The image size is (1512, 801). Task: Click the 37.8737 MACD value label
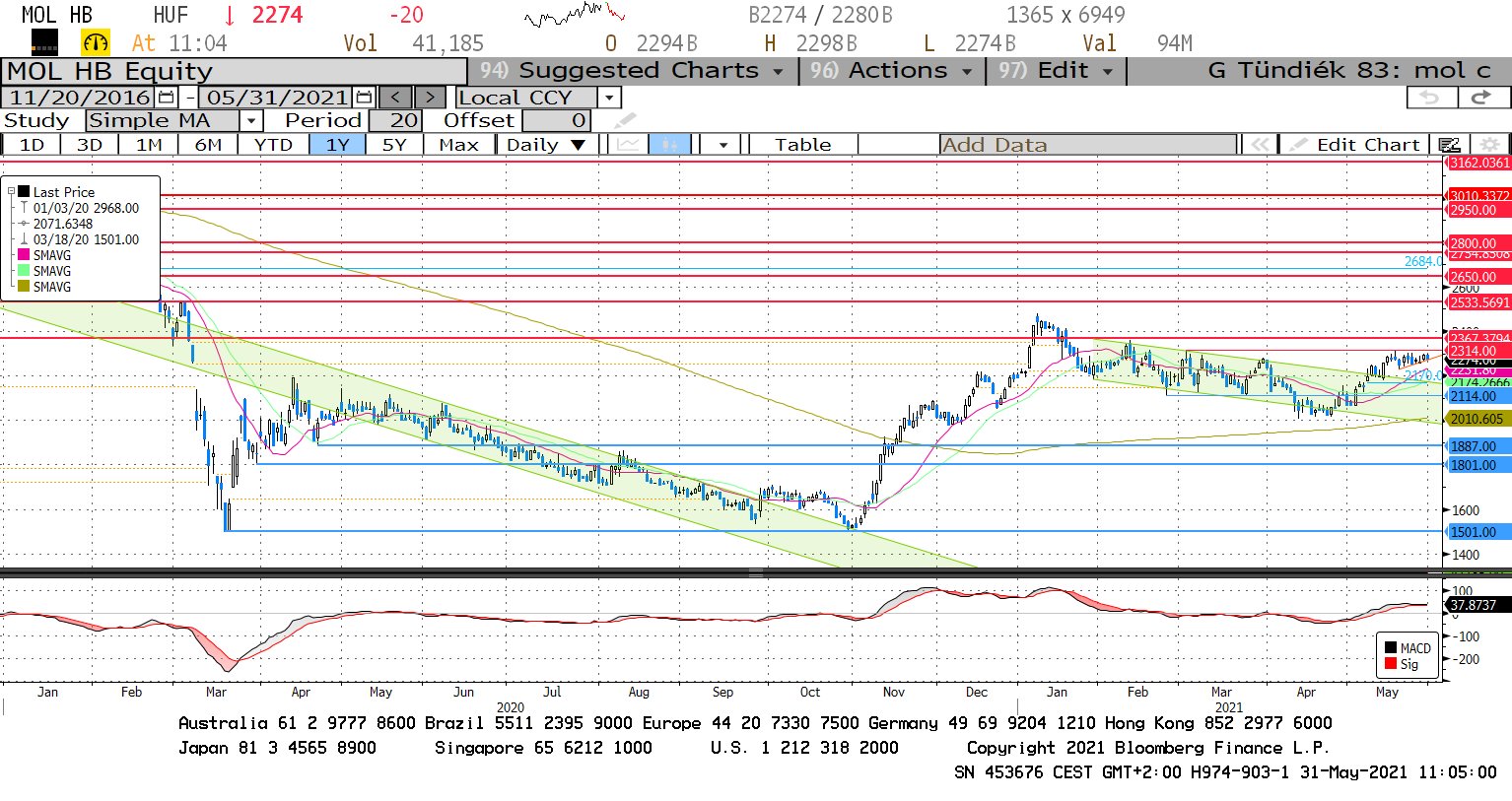(1476, 605)
